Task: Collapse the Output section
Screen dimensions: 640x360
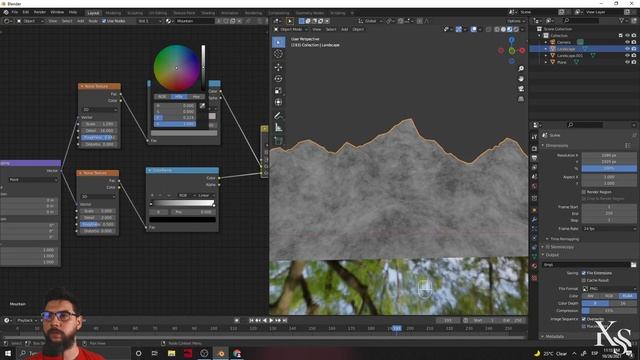Action: point(551,255)
